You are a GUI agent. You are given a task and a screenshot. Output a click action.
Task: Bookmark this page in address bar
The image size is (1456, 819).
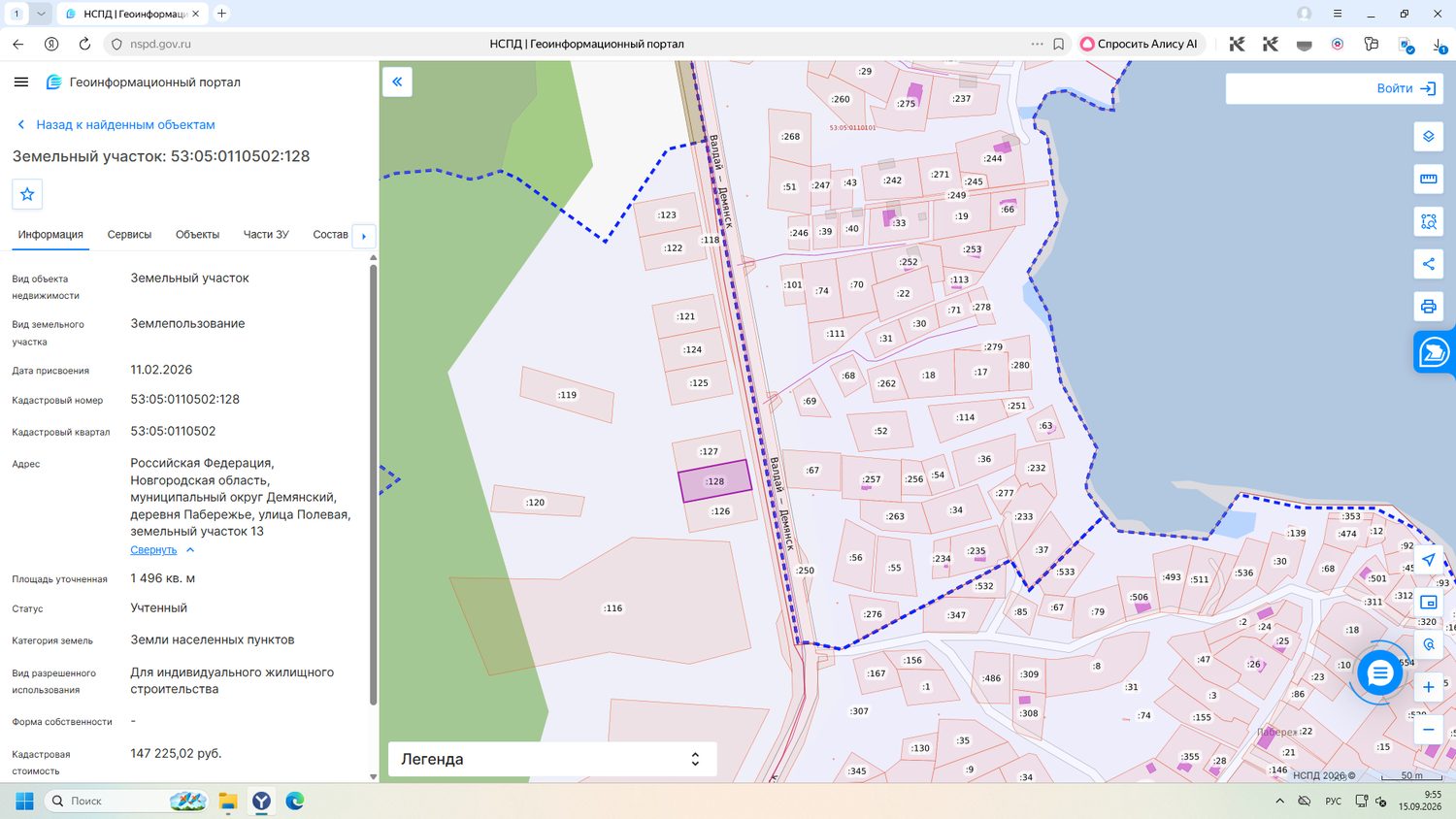[x=1058, y=44]
